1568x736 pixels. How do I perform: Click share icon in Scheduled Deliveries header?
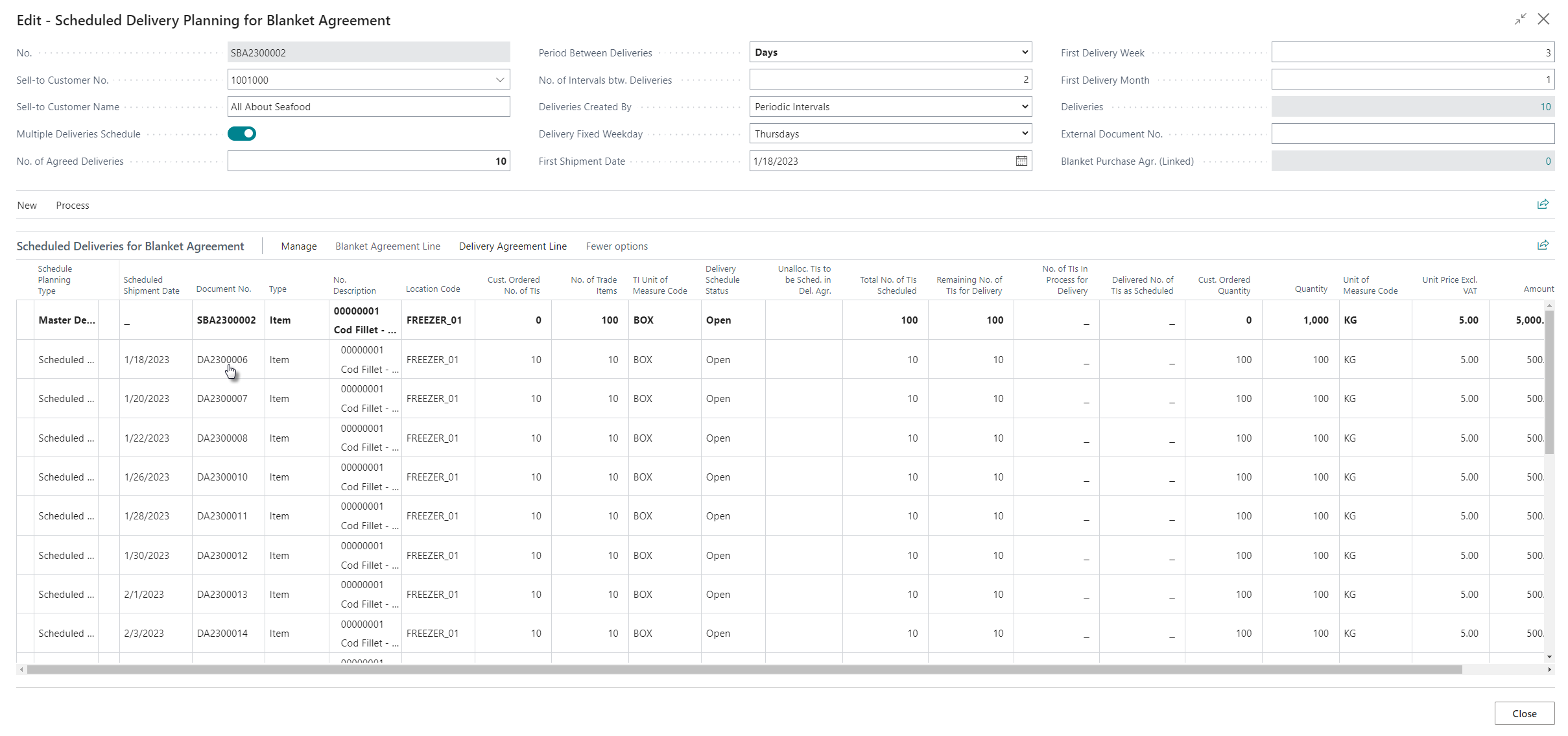point(1543,245)
